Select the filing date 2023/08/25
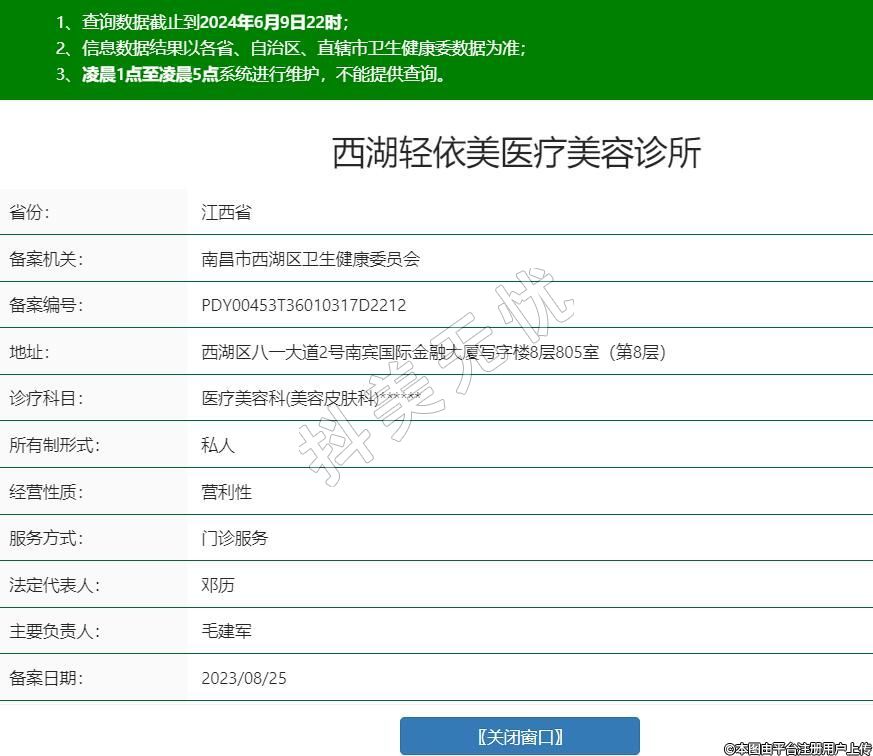Screen dimensions: 873x756 (x=244, y=678)
